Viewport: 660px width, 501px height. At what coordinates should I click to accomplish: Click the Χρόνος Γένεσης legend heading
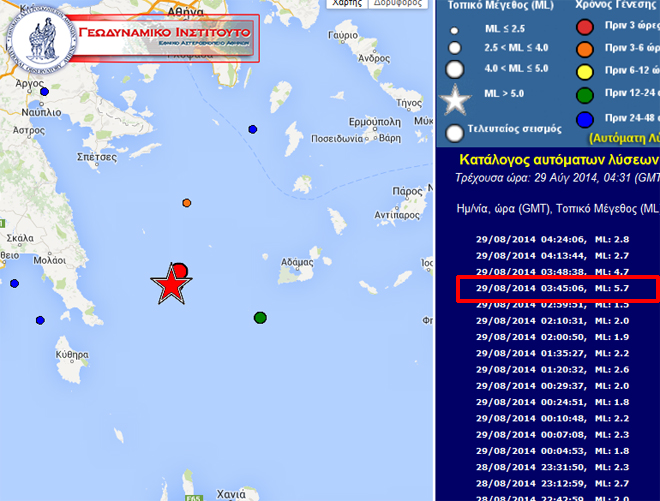pos(616,5)
